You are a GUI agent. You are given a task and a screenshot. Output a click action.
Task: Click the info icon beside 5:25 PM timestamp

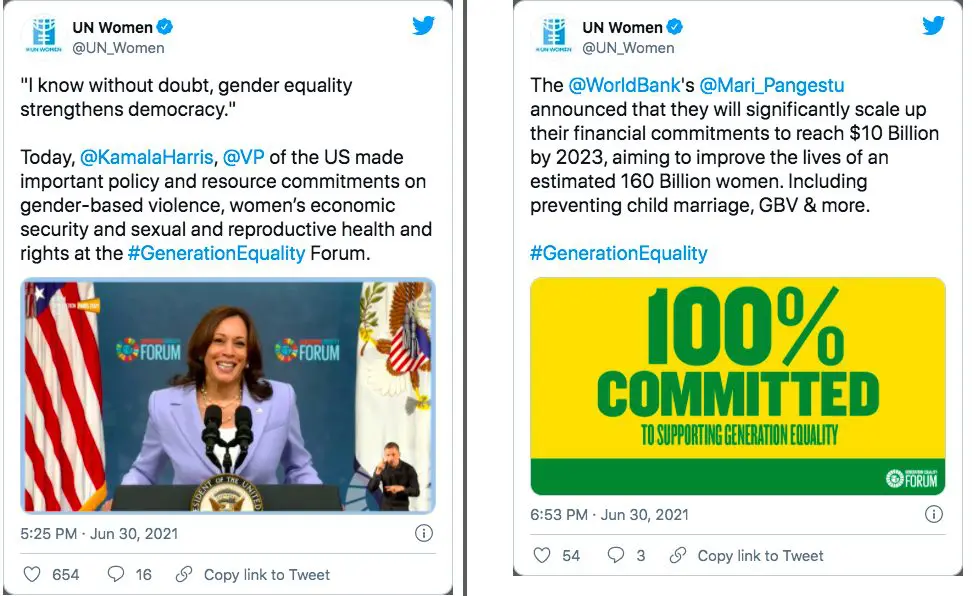click(424, 533)
